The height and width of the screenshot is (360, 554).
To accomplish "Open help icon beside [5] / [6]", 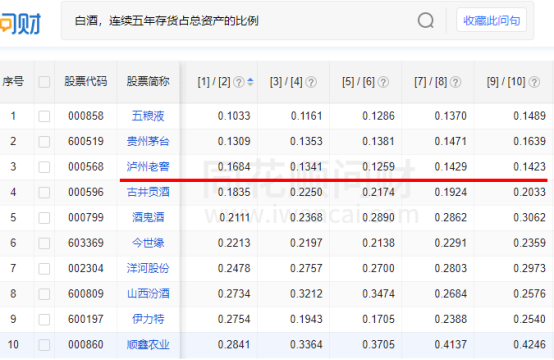I will (x=383, y=82).
